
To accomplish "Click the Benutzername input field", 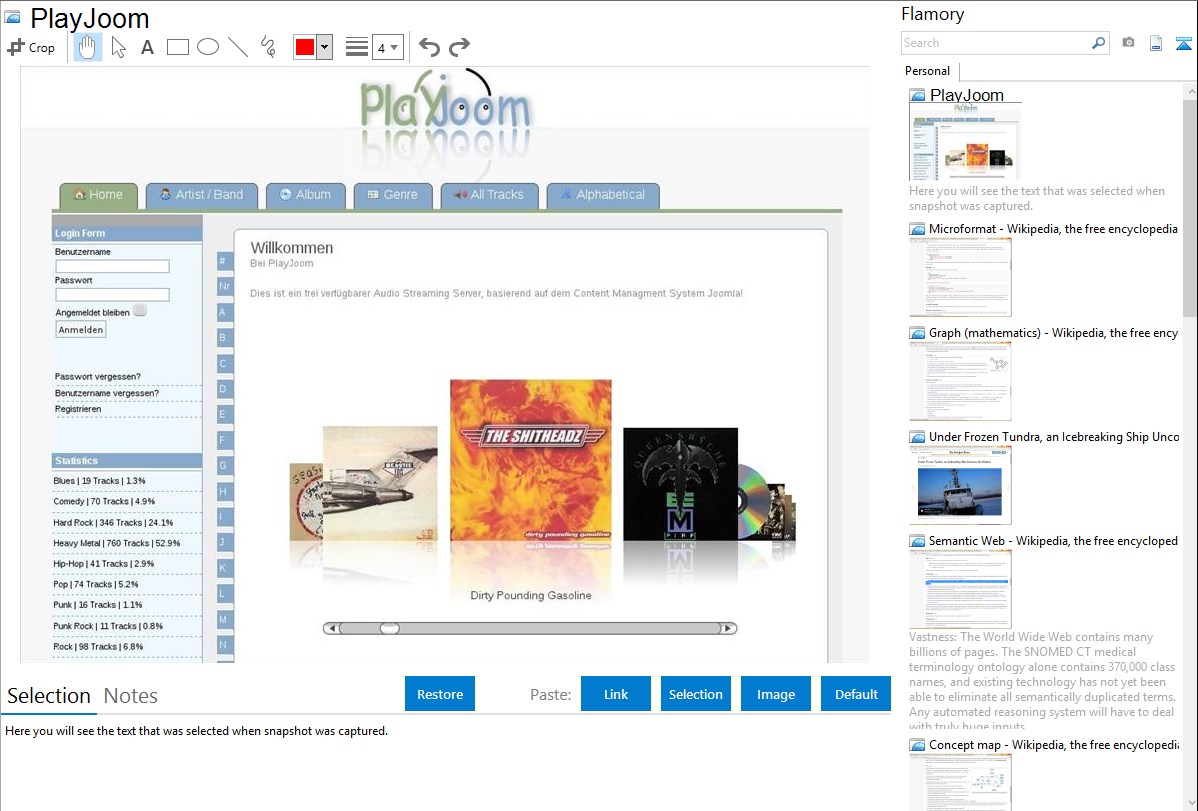I will pos(112,266).
